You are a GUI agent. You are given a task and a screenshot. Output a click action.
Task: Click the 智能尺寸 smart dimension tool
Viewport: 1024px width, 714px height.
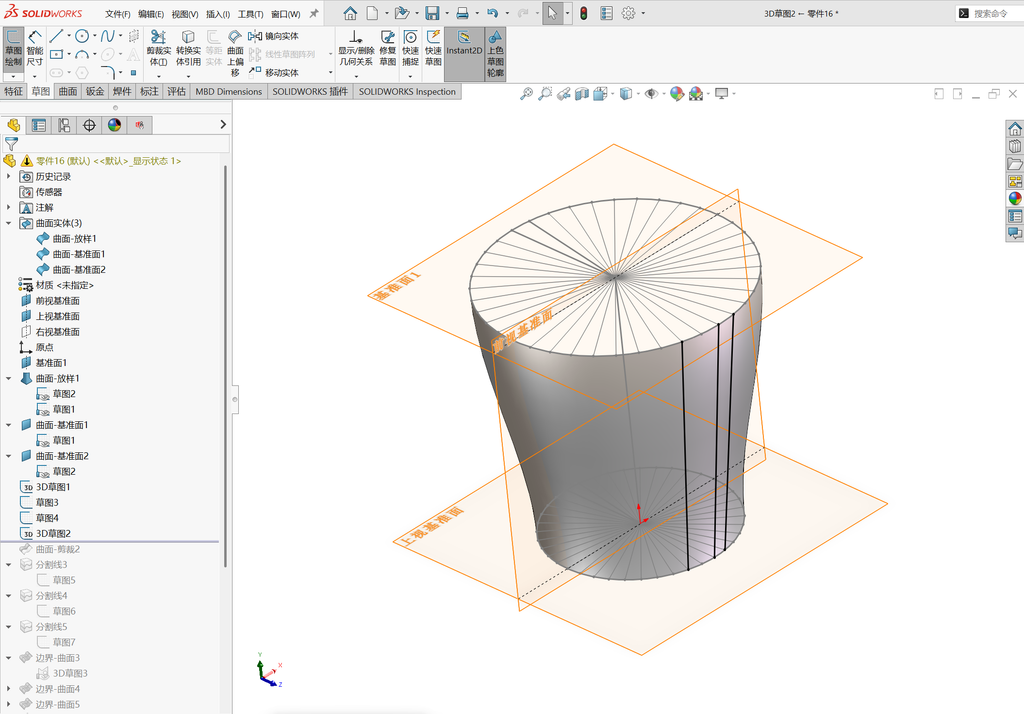35,48
